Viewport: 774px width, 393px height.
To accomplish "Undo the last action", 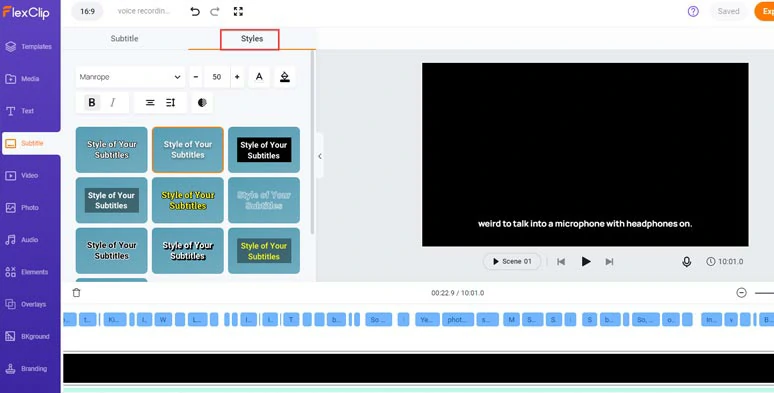I will coord(195,11).
